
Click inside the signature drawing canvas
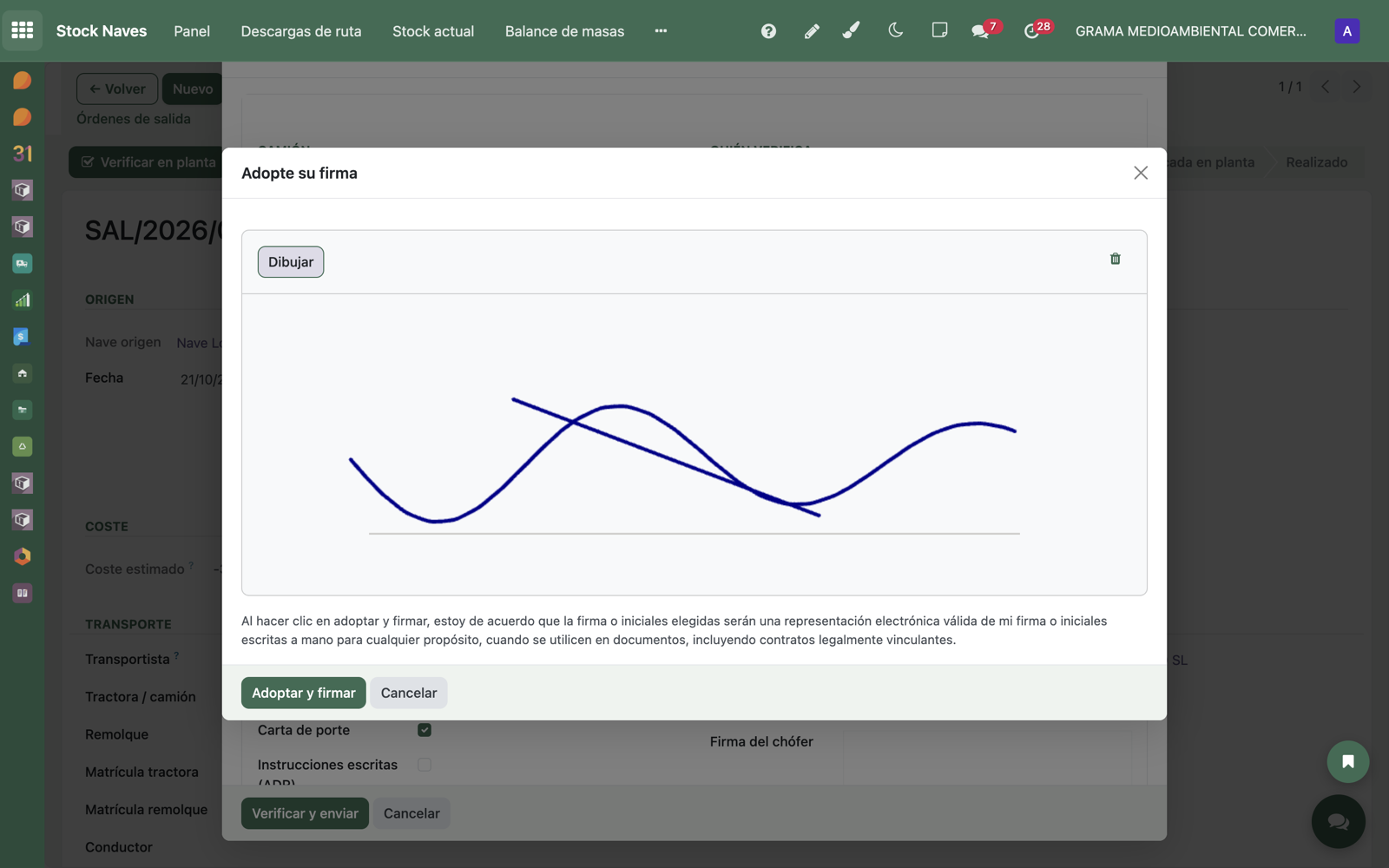click(x=694, y=444)
